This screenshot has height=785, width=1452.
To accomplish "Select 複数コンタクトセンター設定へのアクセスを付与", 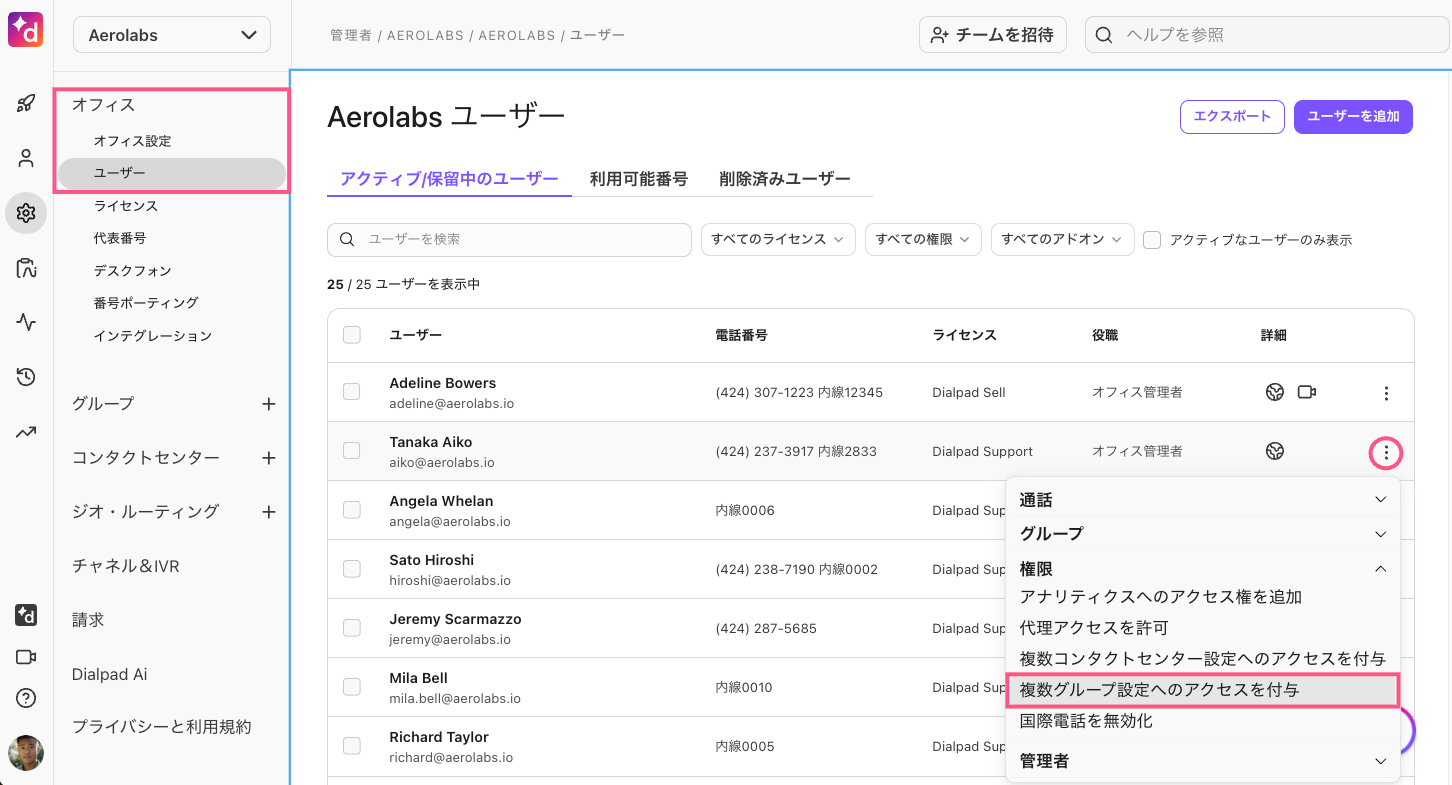I will pyautogui.click(x=1203, y=659).
